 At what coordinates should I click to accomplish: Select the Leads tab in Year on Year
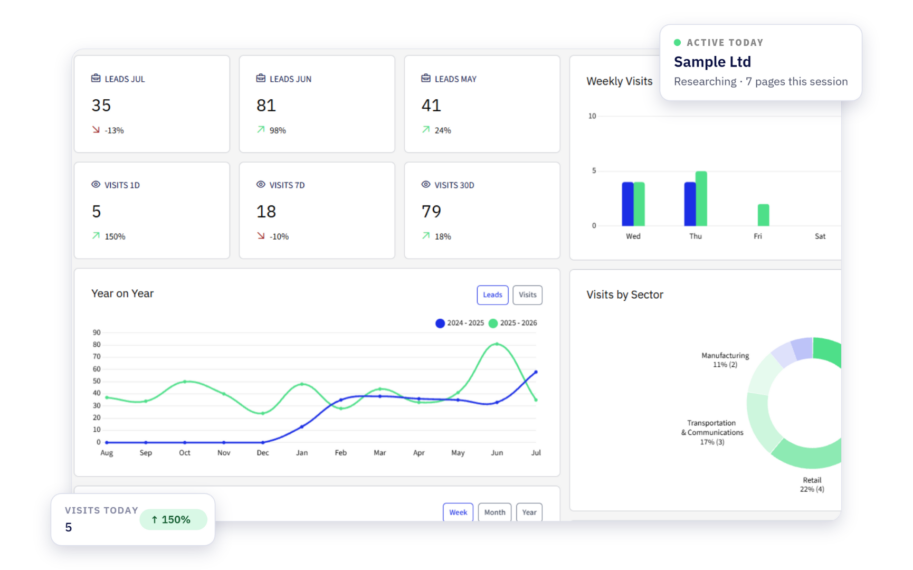tap(493, 295)
